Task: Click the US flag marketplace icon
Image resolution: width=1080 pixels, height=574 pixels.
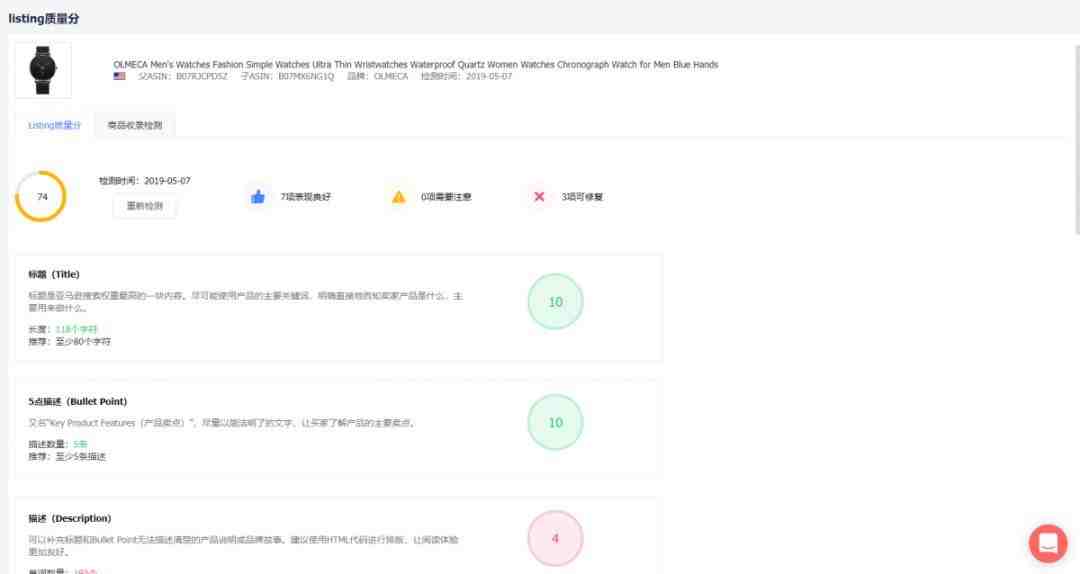Action: [120, 76]
